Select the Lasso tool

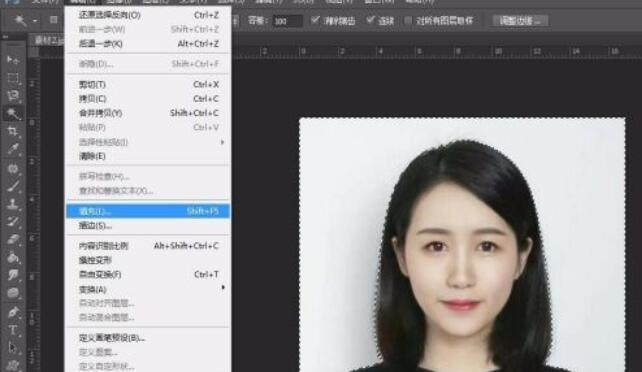[x=13, y=96]
